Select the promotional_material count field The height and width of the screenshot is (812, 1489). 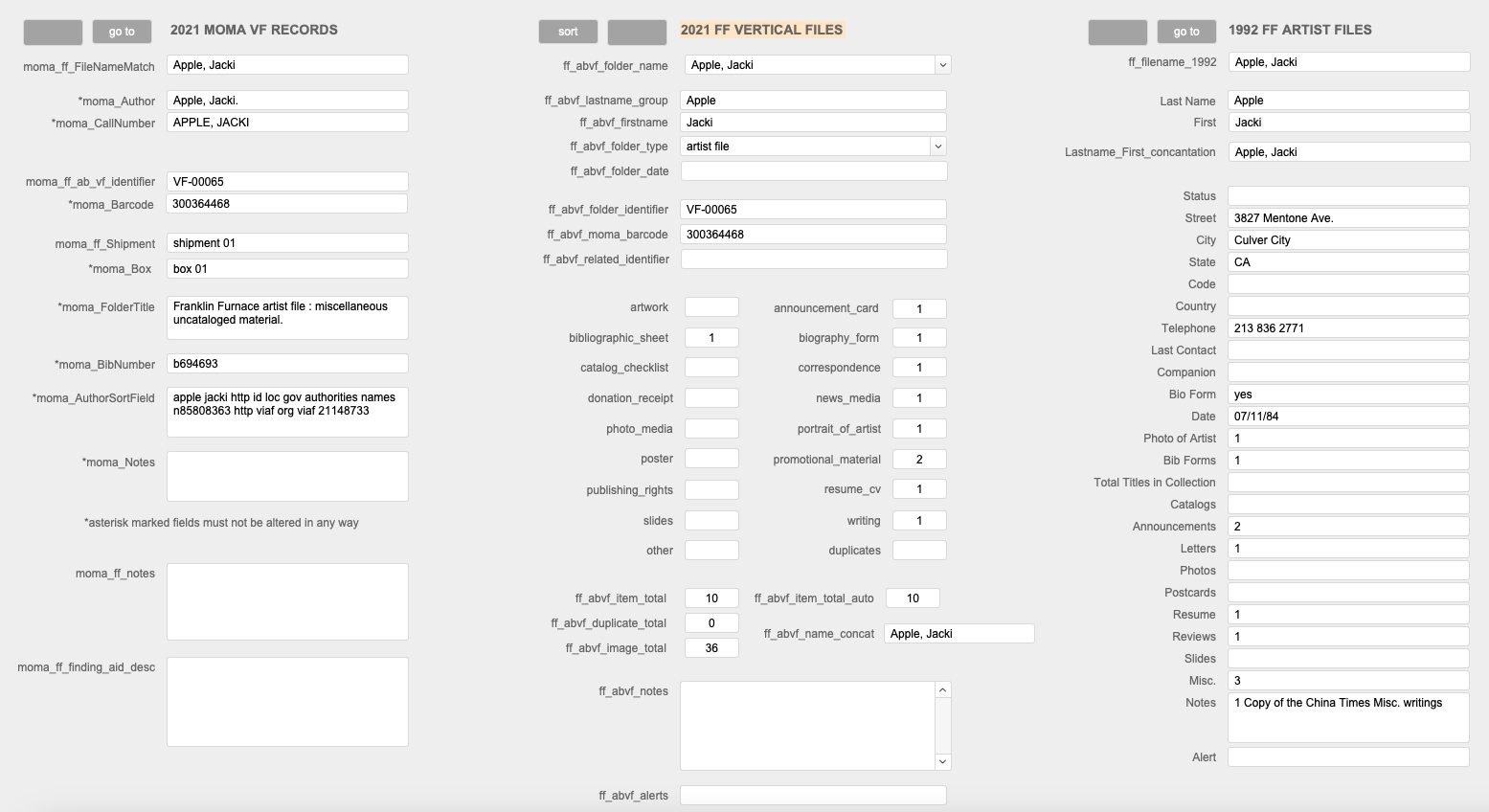918,460
